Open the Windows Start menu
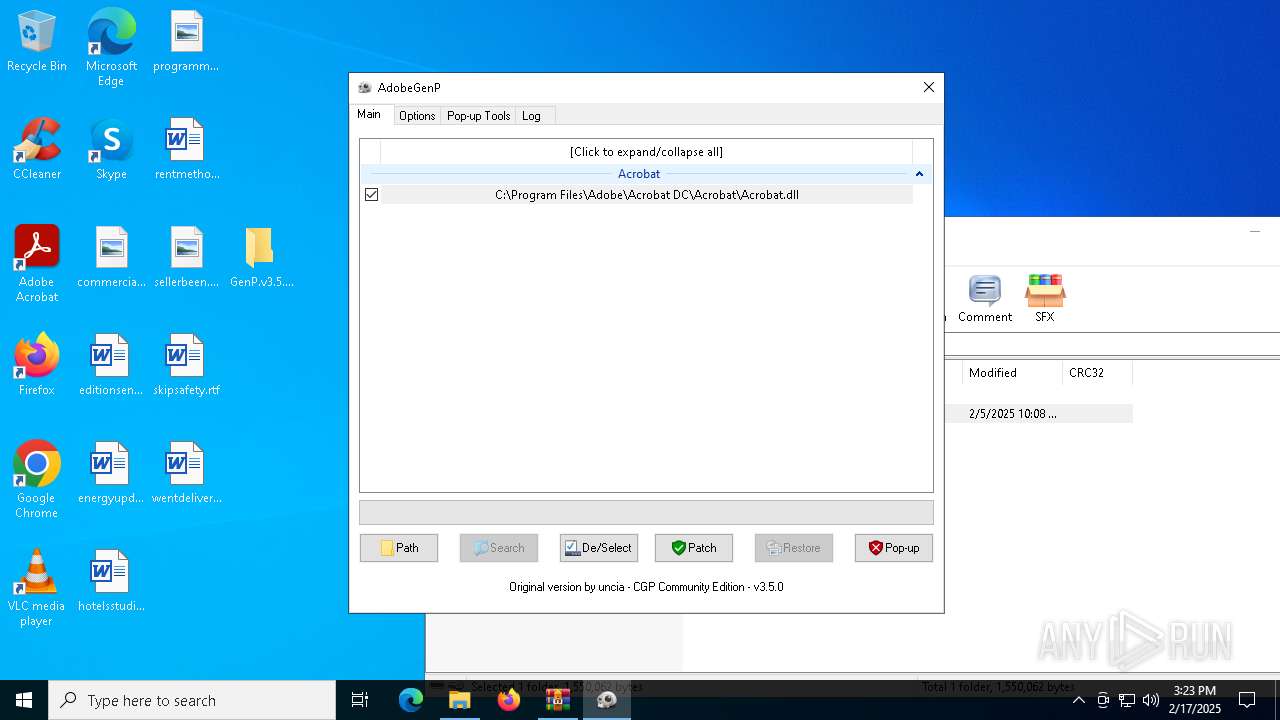The width and height of the screenshot is (1280, 720). click(24, 700)
